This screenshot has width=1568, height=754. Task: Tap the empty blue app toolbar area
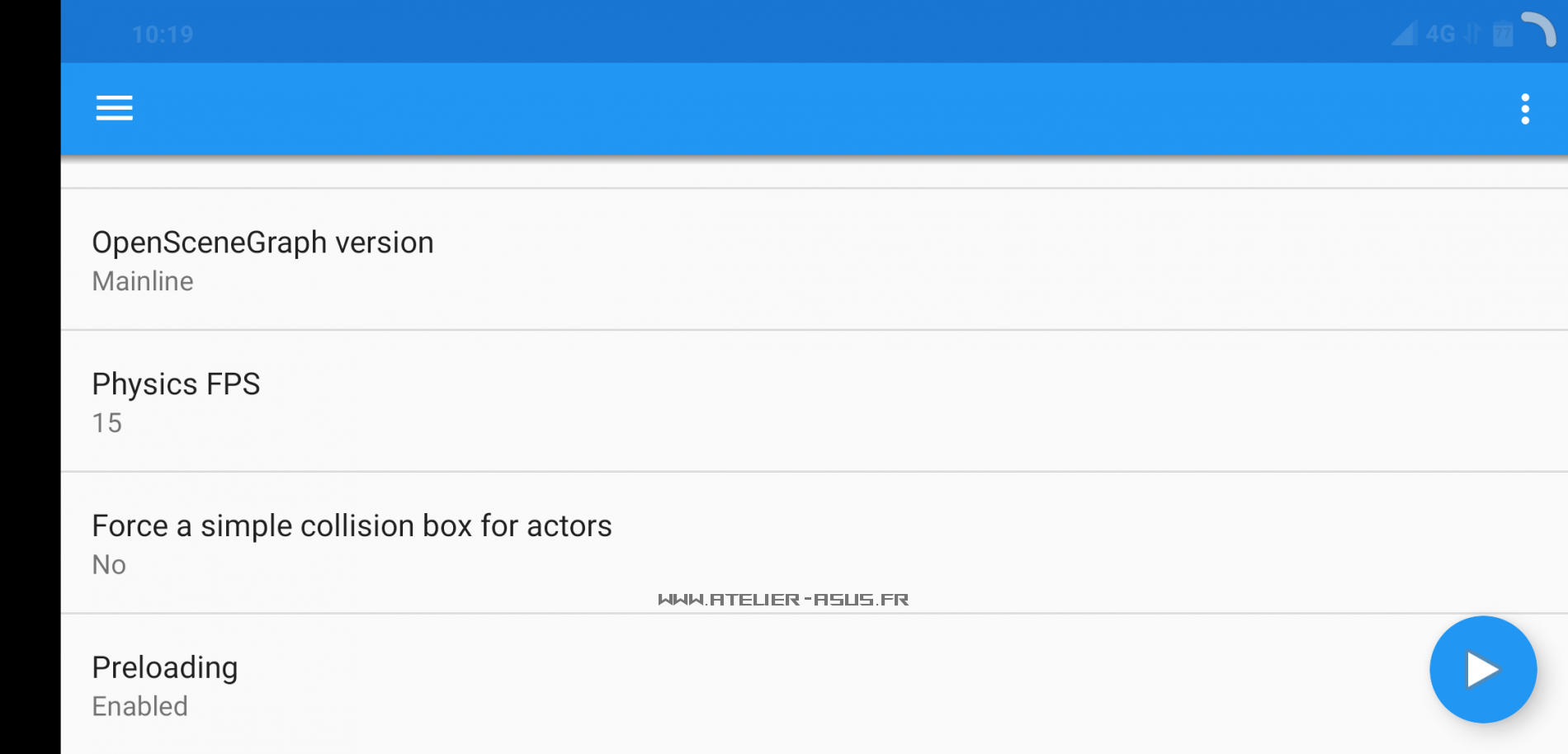tap(809, 109)
